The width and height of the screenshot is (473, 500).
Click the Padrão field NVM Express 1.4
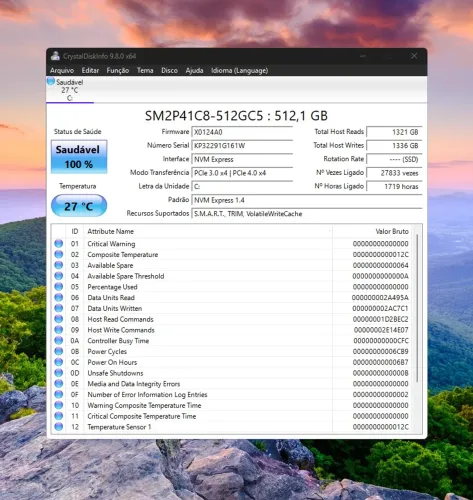coord(307,200)
